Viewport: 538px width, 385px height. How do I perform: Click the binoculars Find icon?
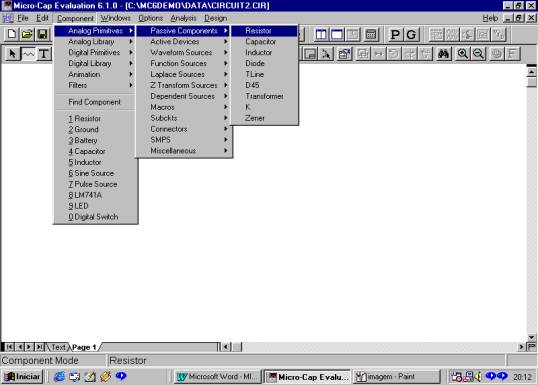tap(443, 54)
